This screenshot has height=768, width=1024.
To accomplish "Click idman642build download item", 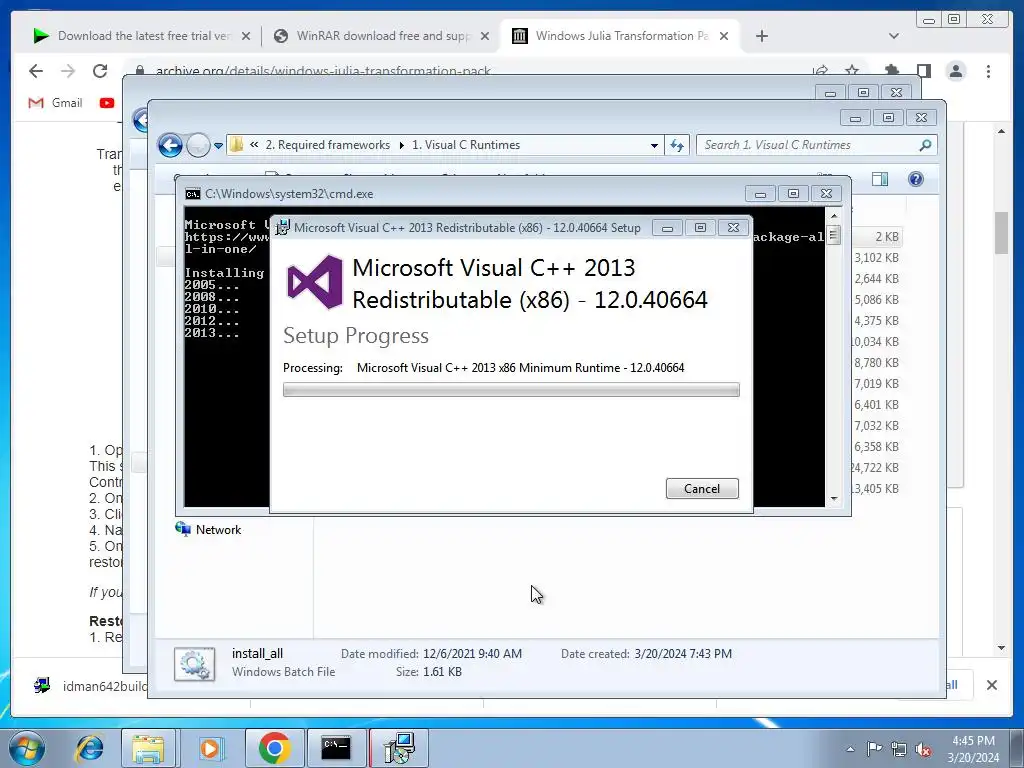I will 91,686.
